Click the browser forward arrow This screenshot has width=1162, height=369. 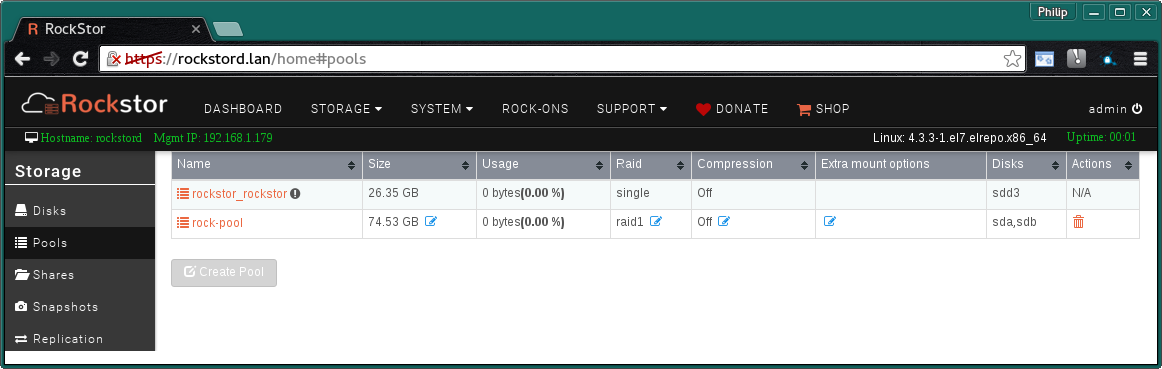click(52, 59)
